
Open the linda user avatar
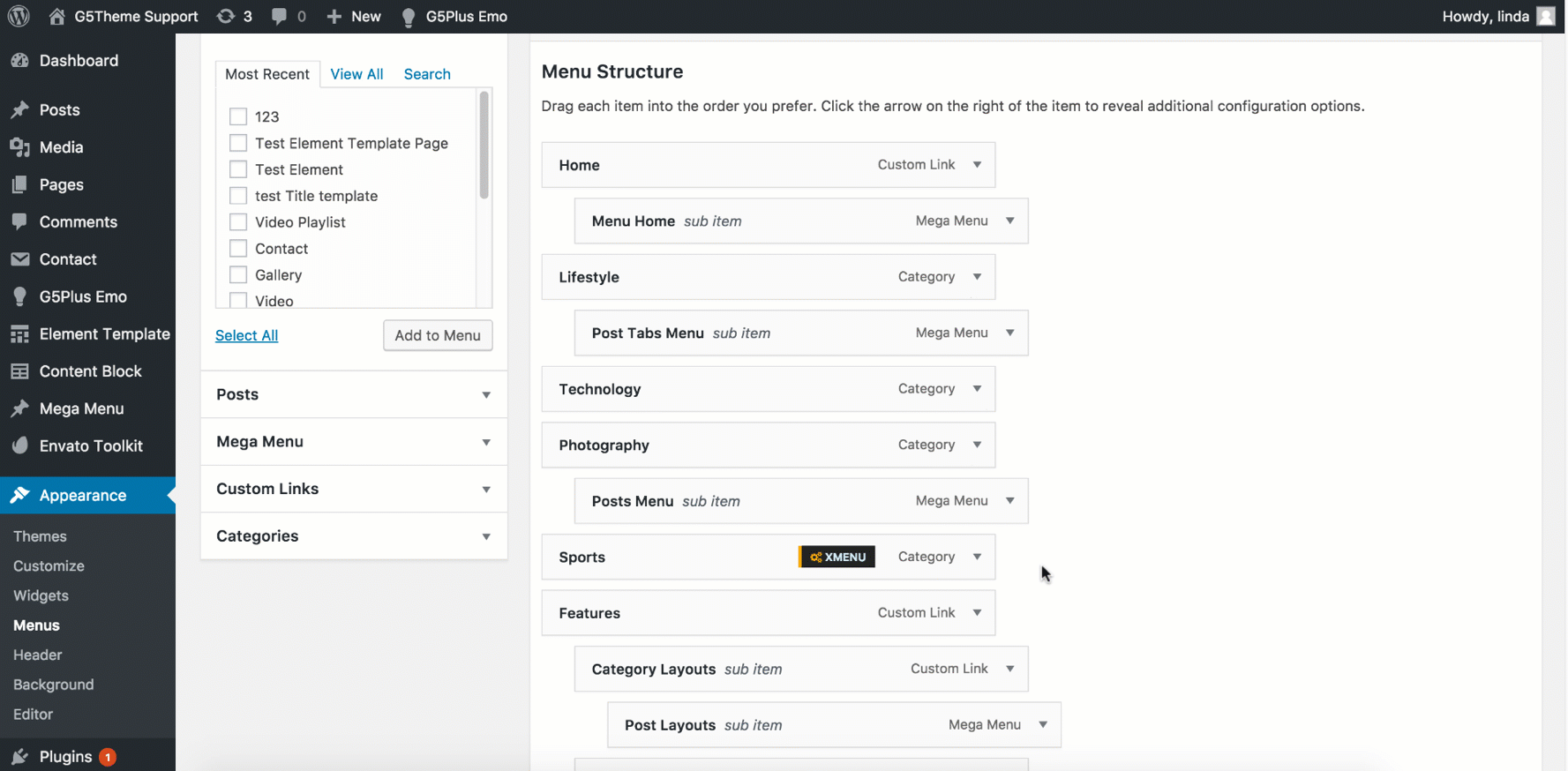click(x=1546, y=16)
